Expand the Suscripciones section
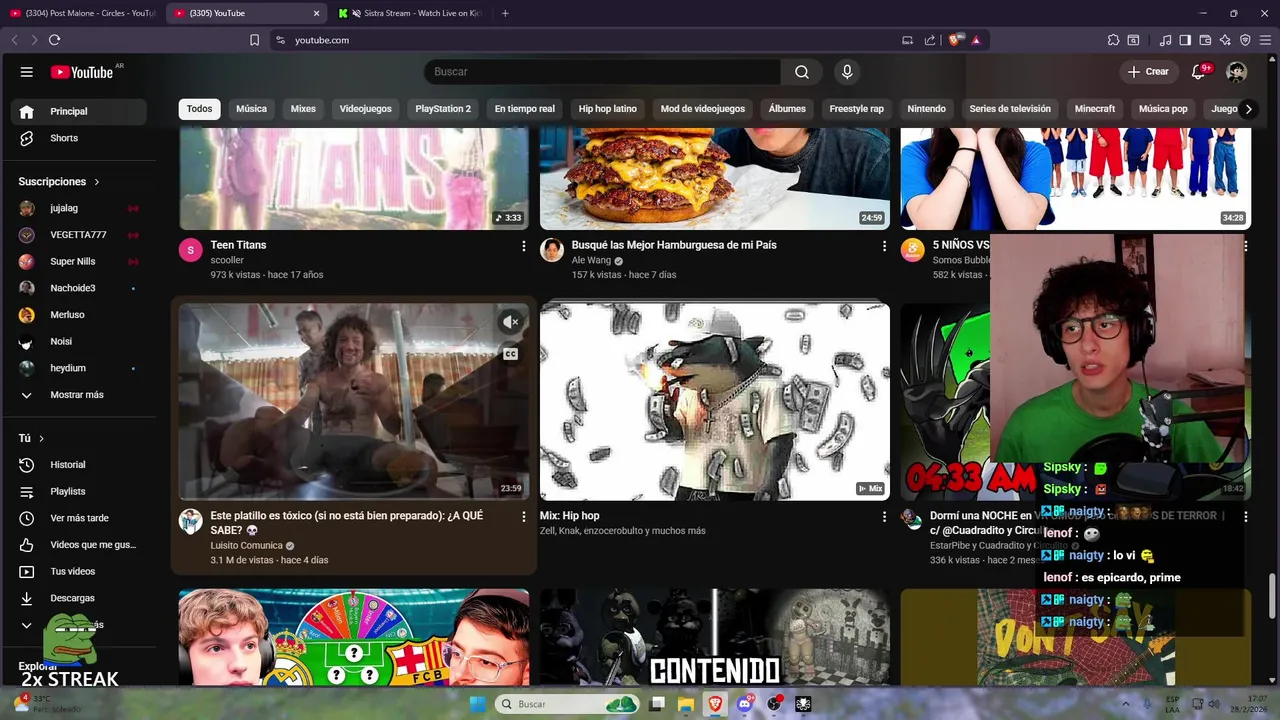This screenshot has height=720, width=1280. click(59, 182)
